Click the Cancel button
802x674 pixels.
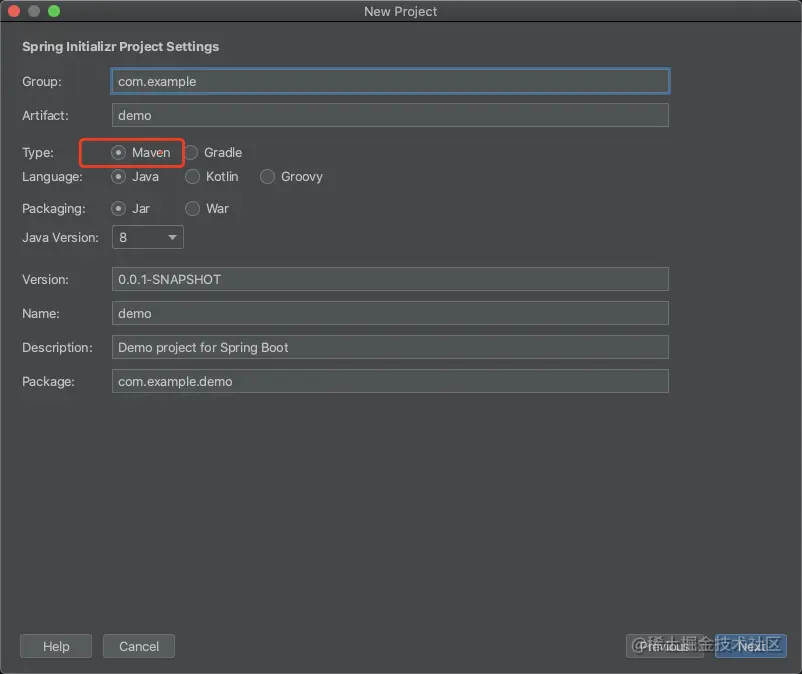[x=139, y=646]
